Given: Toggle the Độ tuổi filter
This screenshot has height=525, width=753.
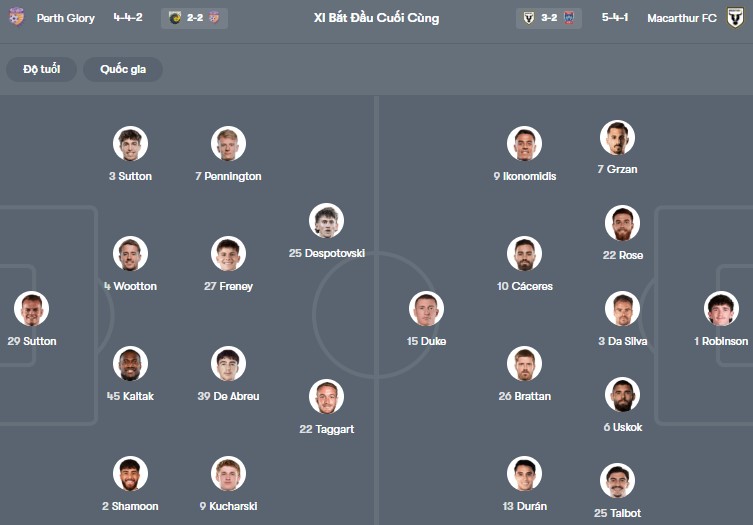Looking at the screenshot, I should [41, 69].
